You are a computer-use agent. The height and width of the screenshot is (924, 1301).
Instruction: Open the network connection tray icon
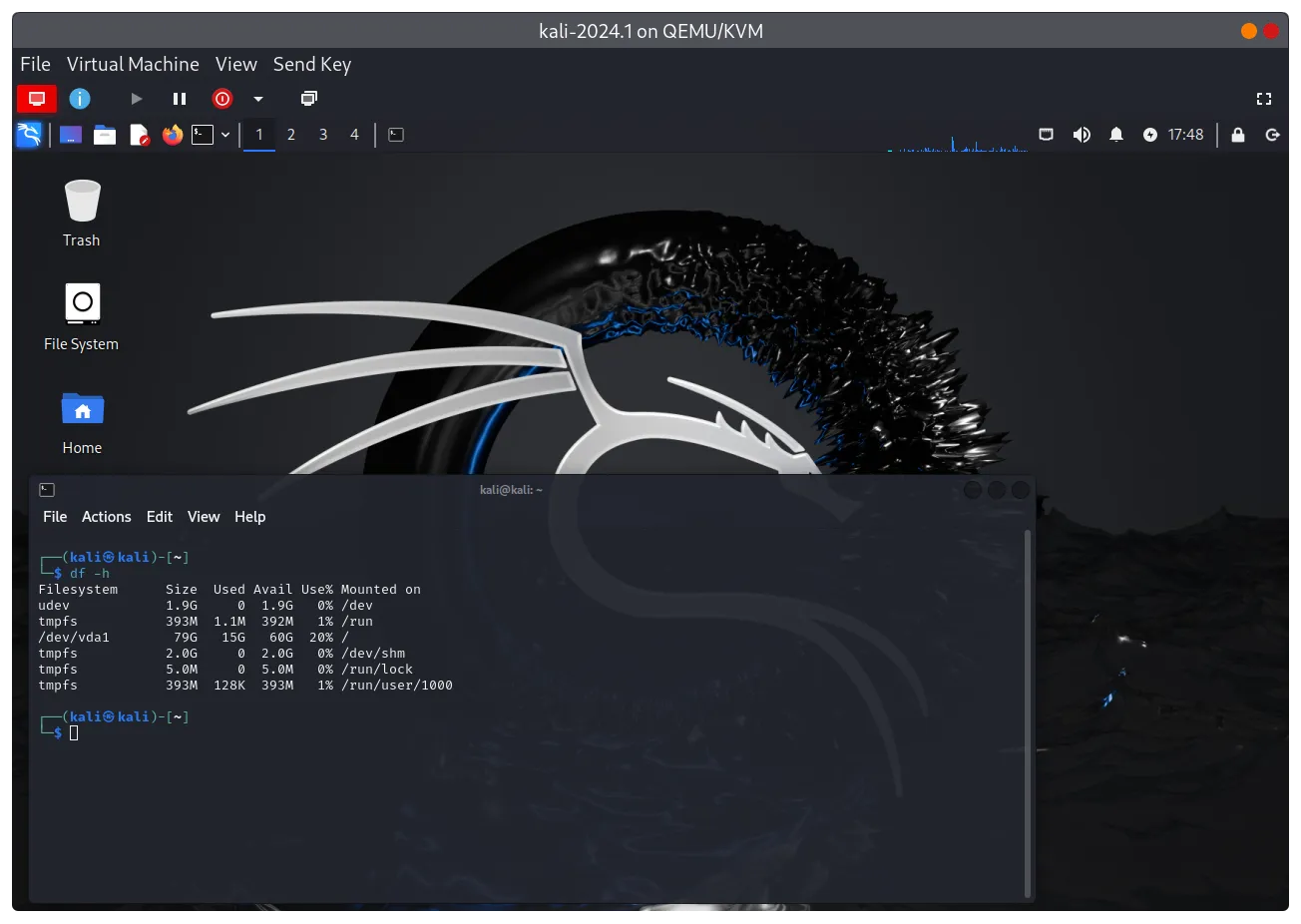click(1046, 135)
